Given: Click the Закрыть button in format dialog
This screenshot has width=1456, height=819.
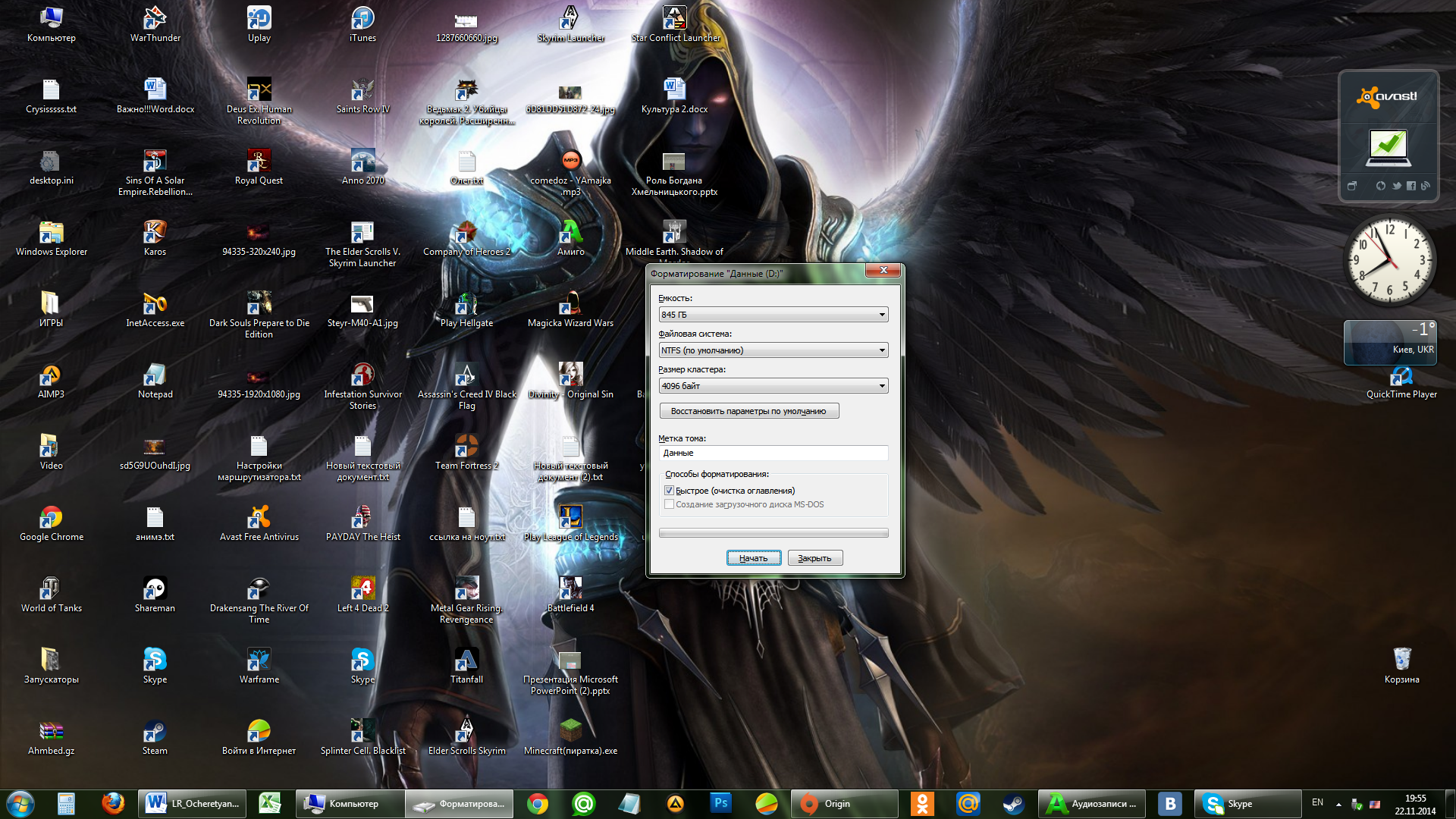Looking at the screenshot, I should coord(815,558).
